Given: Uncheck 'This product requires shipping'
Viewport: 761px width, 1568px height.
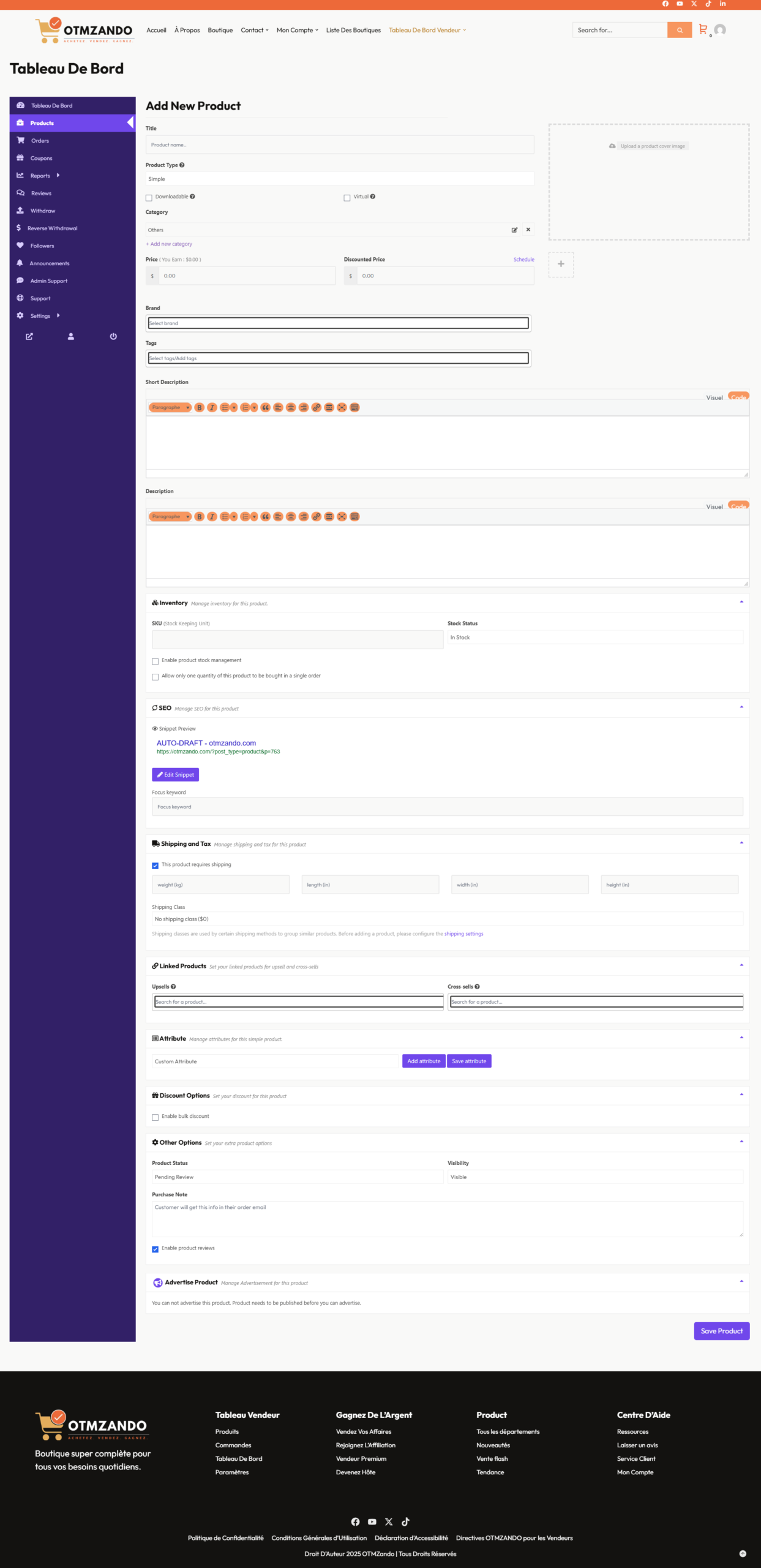Looking at the screenshot, I should 156,865.
